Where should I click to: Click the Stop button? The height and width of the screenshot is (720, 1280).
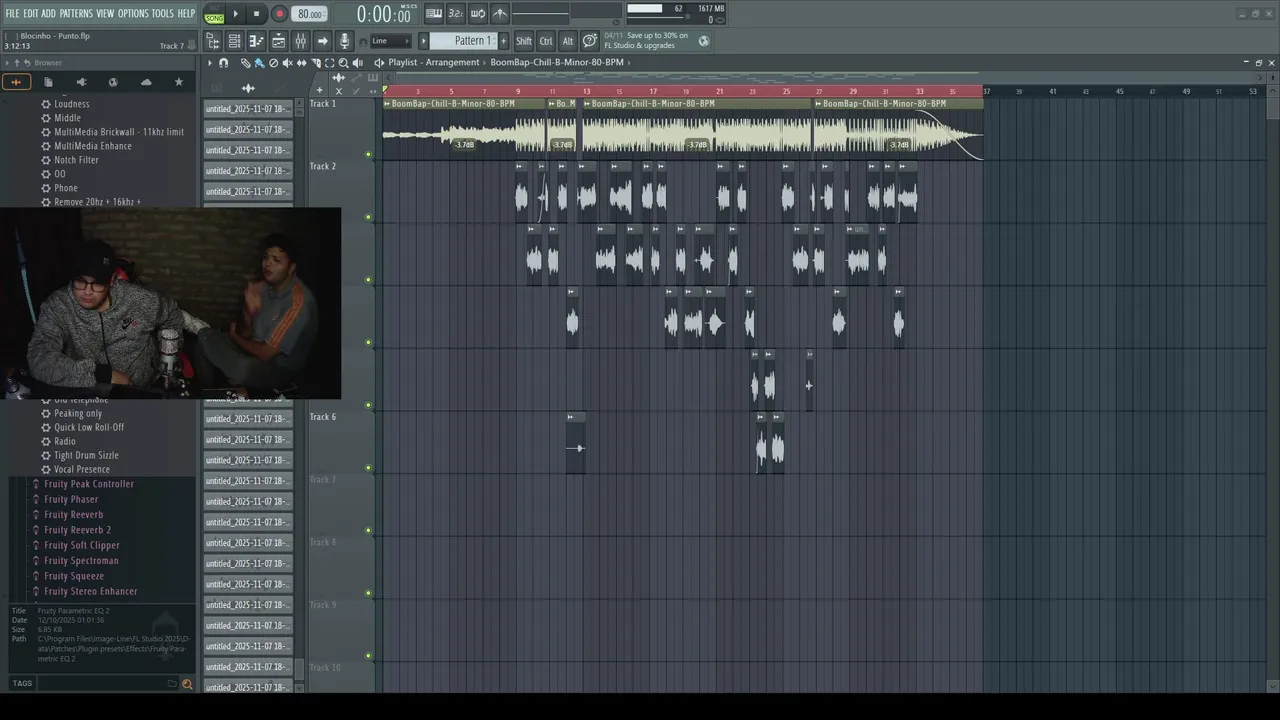coord(256,14)
